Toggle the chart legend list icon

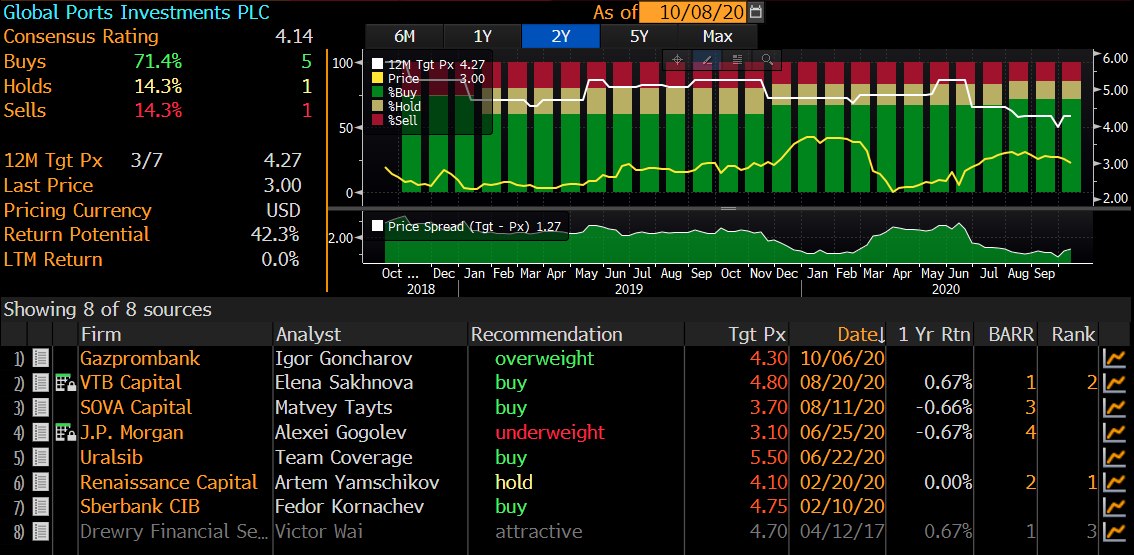737,60
